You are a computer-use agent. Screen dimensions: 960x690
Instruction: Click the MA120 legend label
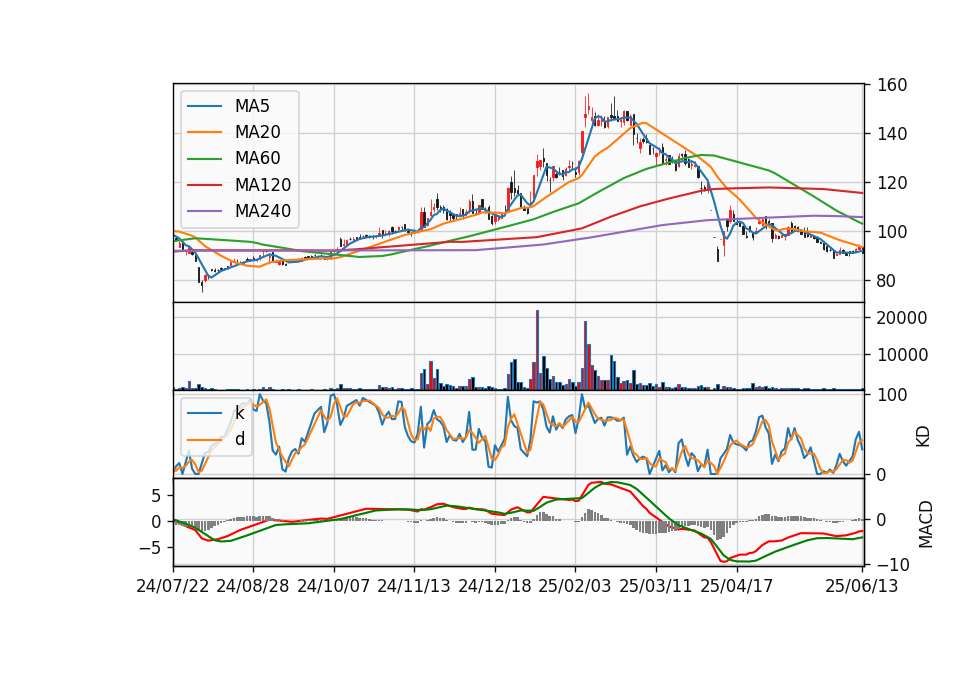point(263,185)
